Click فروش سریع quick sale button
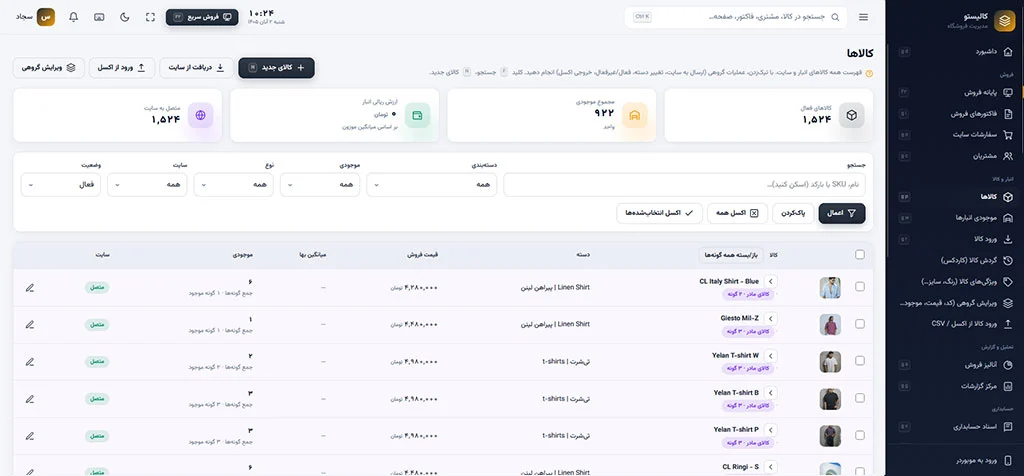Screen dimensions: 1024x476 (x=202, y=17)
